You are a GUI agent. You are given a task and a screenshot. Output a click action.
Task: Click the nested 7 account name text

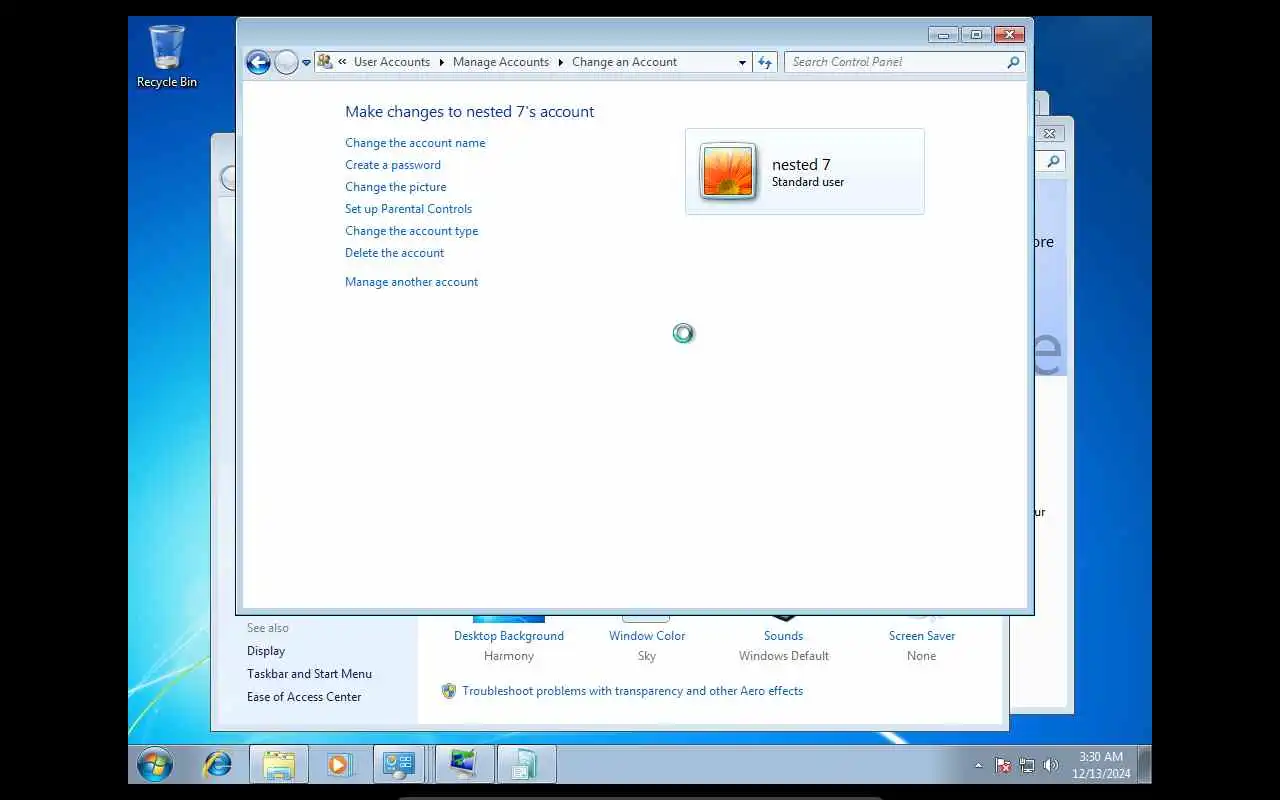801,165
